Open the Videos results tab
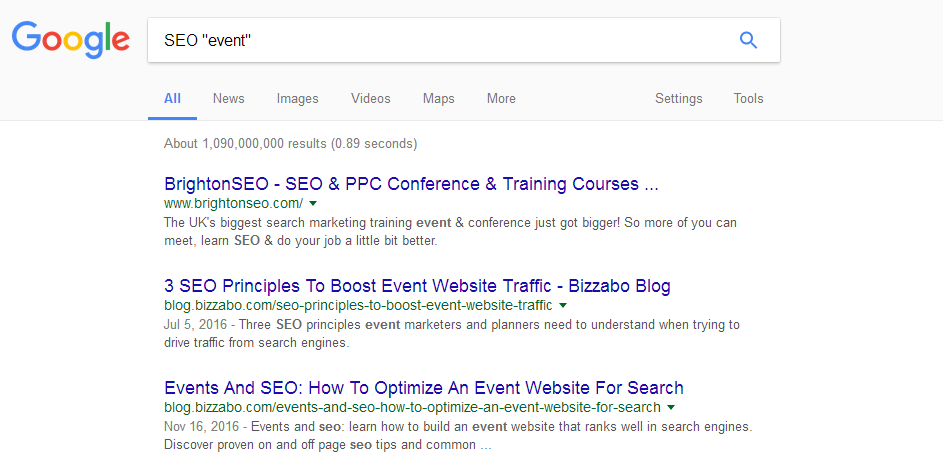The height and width of the screenshot is (457, 943). click(371, 99)
